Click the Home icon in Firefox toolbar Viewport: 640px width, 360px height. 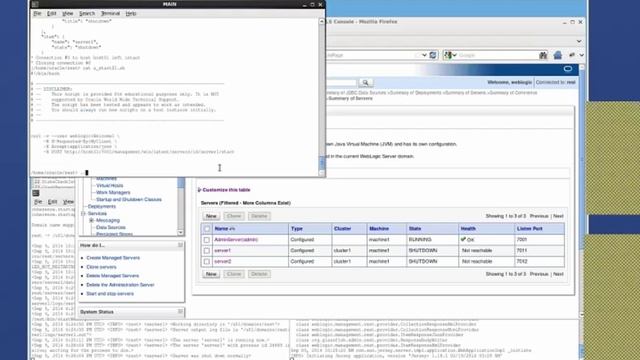coord(558,55)
